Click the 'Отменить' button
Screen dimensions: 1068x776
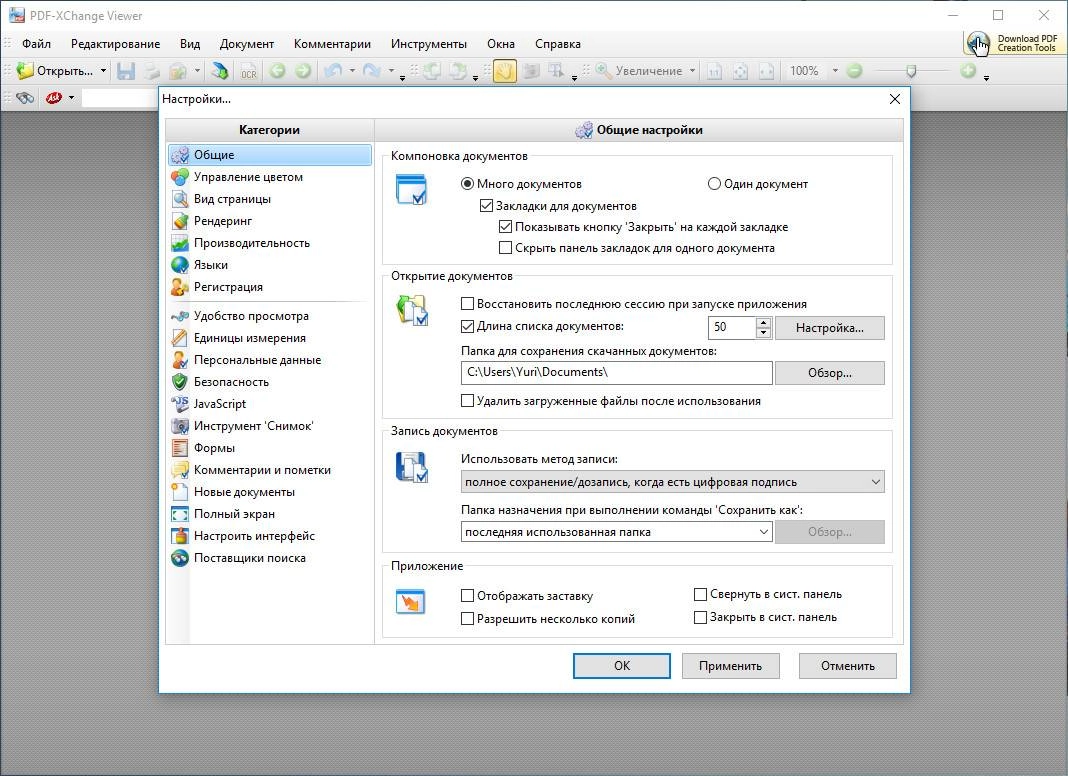point(848,666)
